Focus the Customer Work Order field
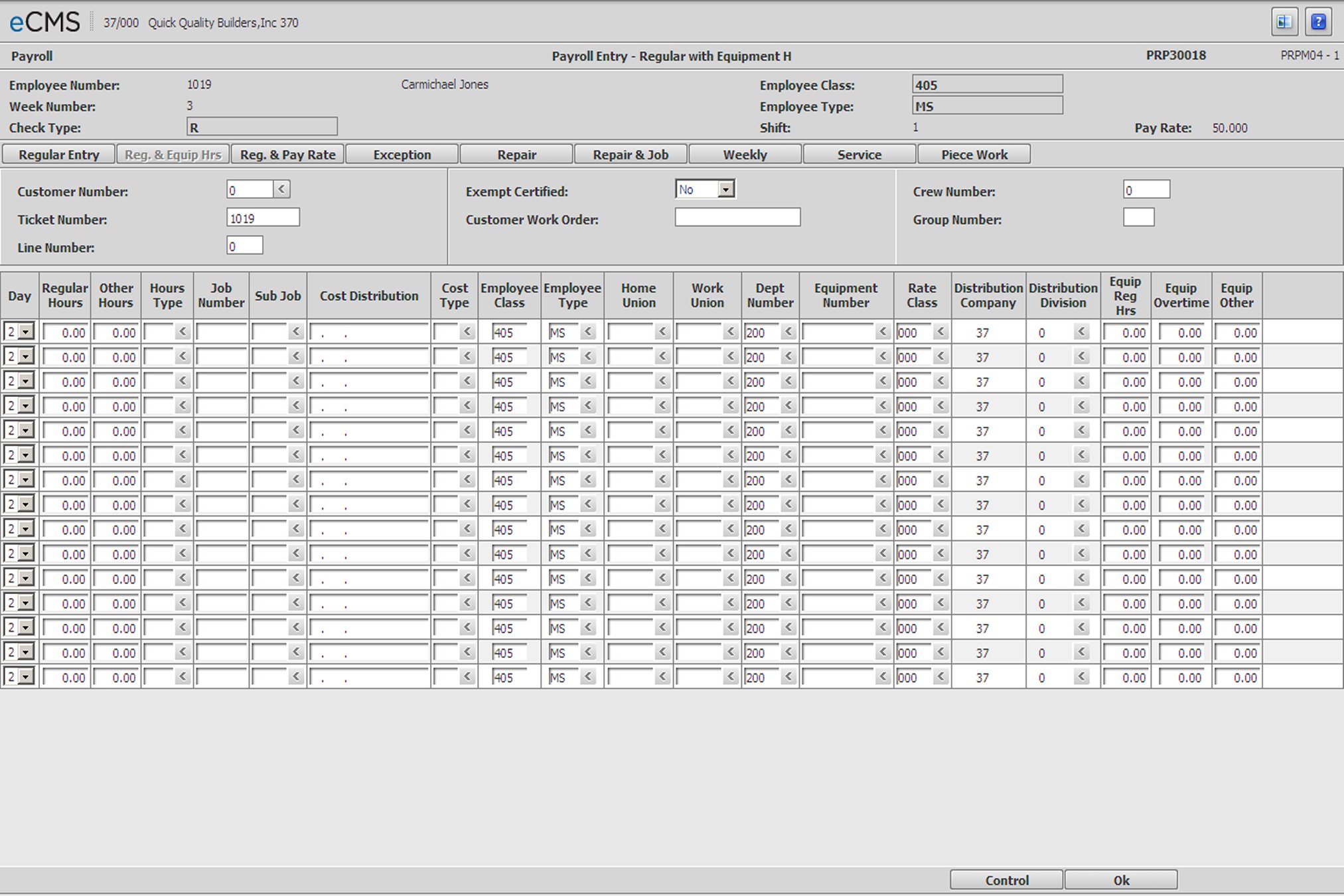The image size is (1344, 896). pyautogui.click(x=737, y=218)
